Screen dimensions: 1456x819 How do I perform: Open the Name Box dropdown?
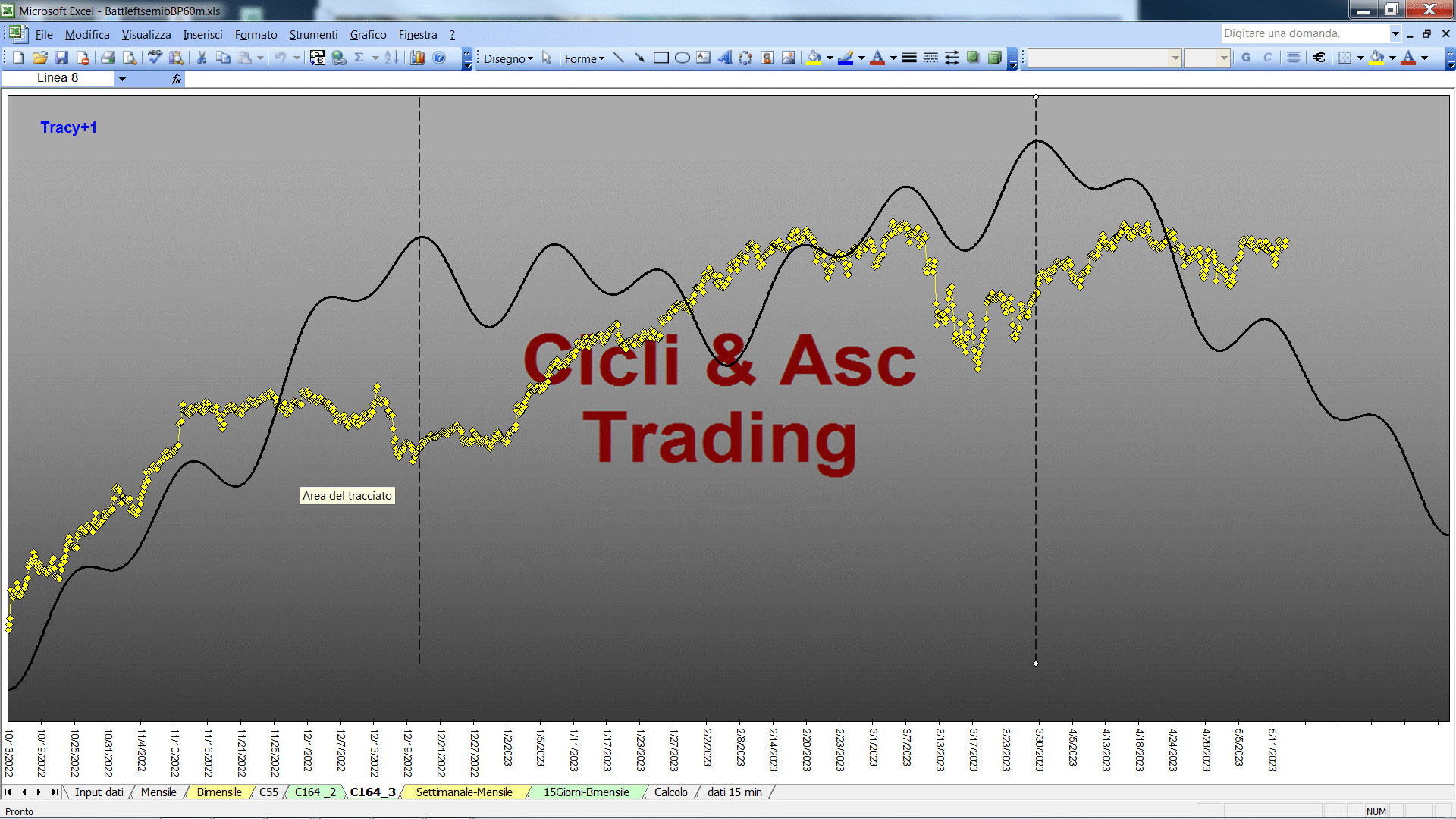(122, 79)
